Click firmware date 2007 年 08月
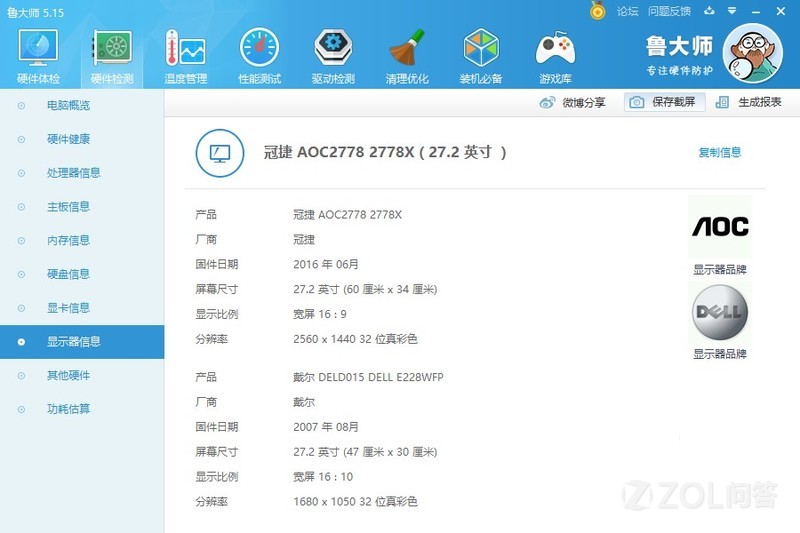Image resolution: width=800 pixels, height=533 pixels. pos(326,427)
